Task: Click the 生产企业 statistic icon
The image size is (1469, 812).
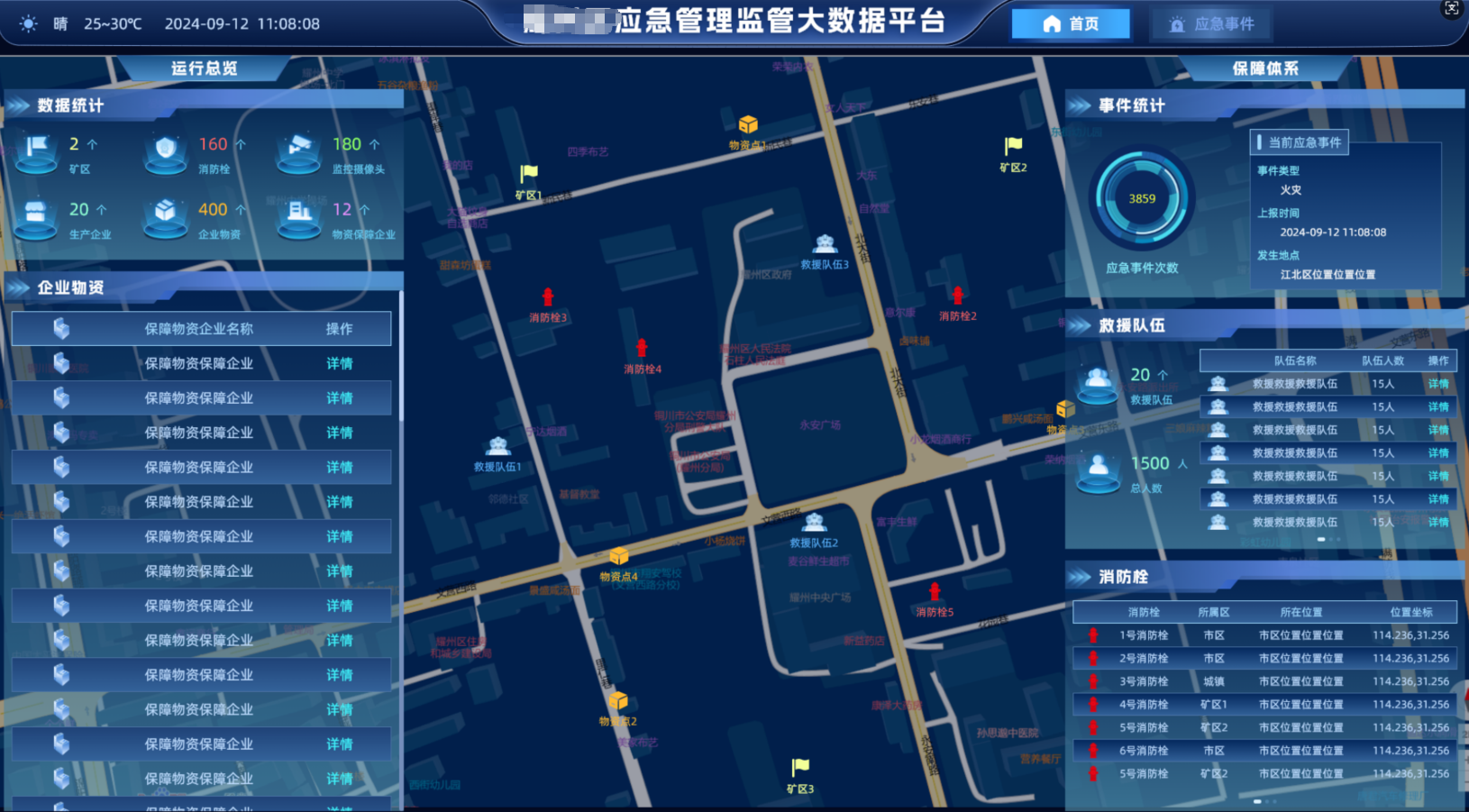Action: [x=36, y=216]
